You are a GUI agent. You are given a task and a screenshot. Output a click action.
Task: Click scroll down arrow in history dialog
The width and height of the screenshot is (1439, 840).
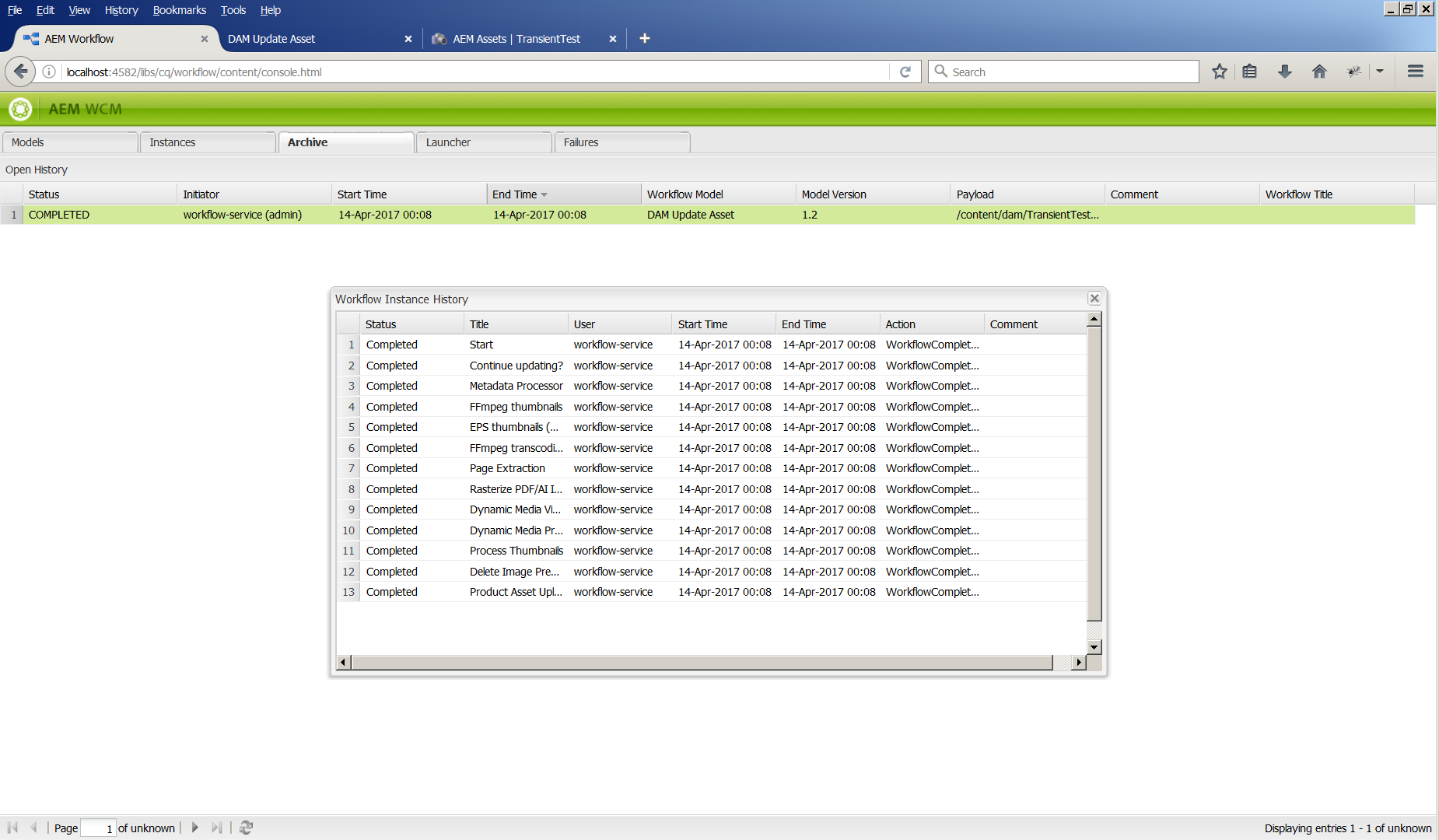1094,647
